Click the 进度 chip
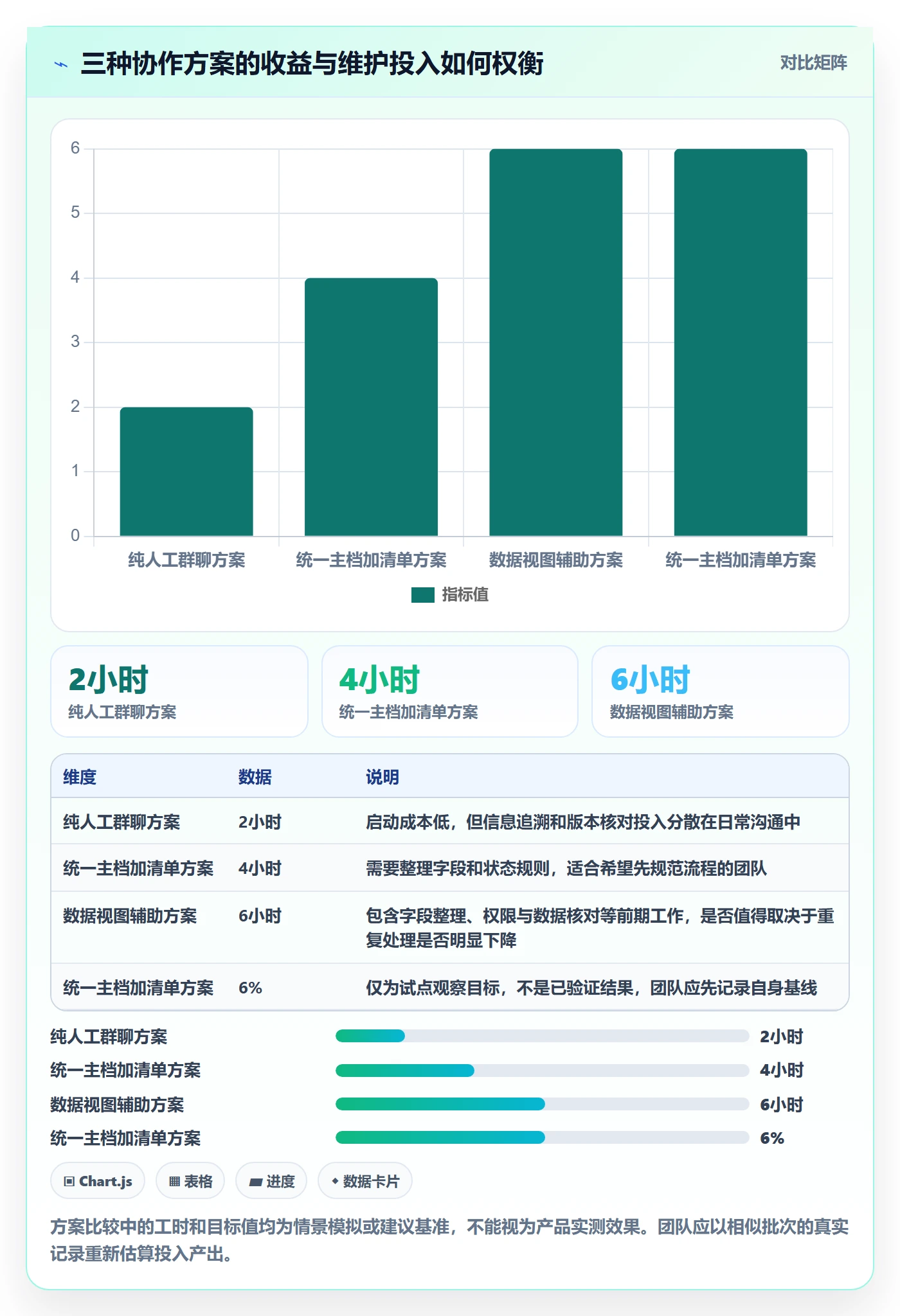This screenshot has width=900, height=1316. (x=271, y=1181)
